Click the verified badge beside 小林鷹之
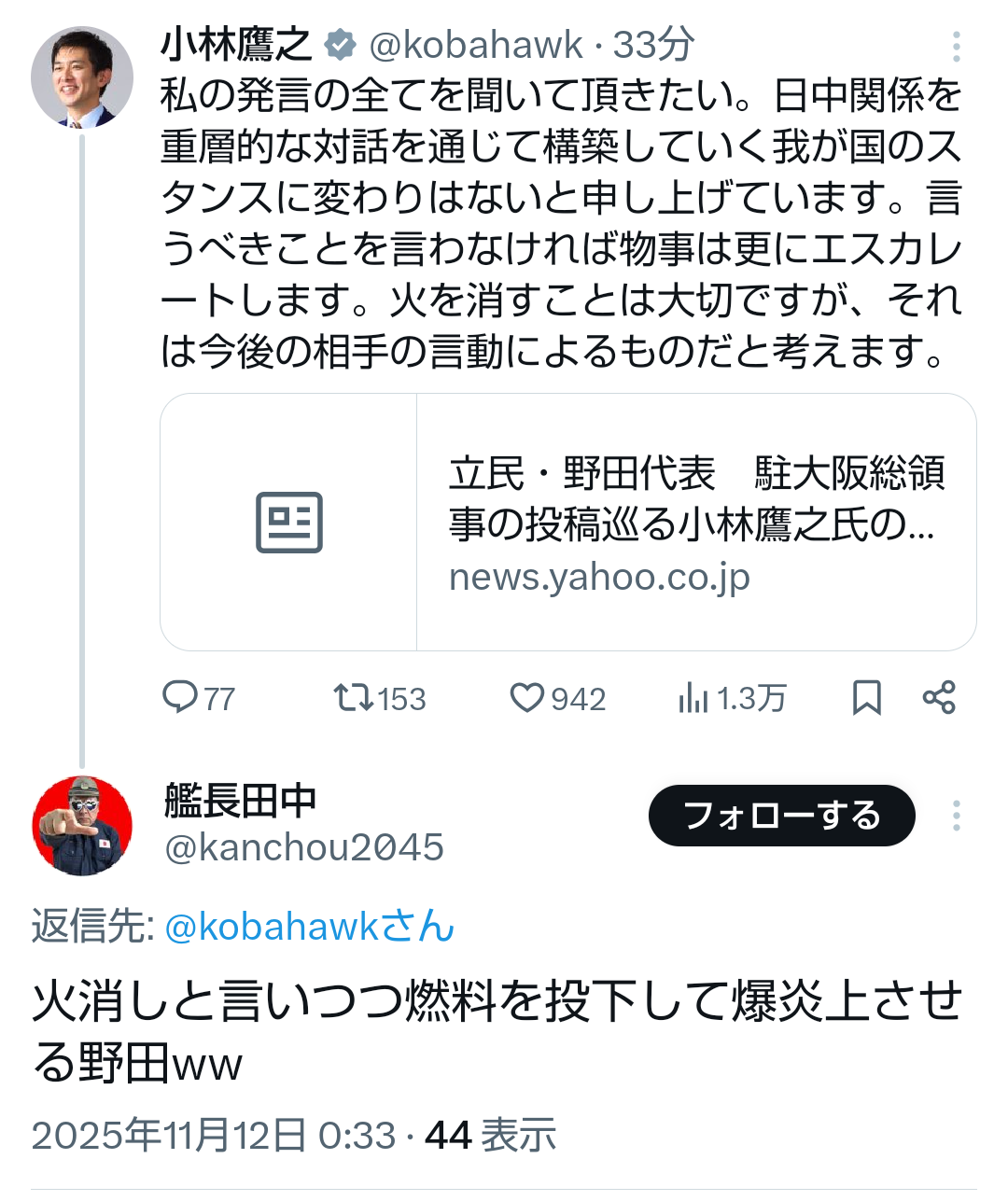Screen dimensions: 1008x1201 tap(340, 45)
